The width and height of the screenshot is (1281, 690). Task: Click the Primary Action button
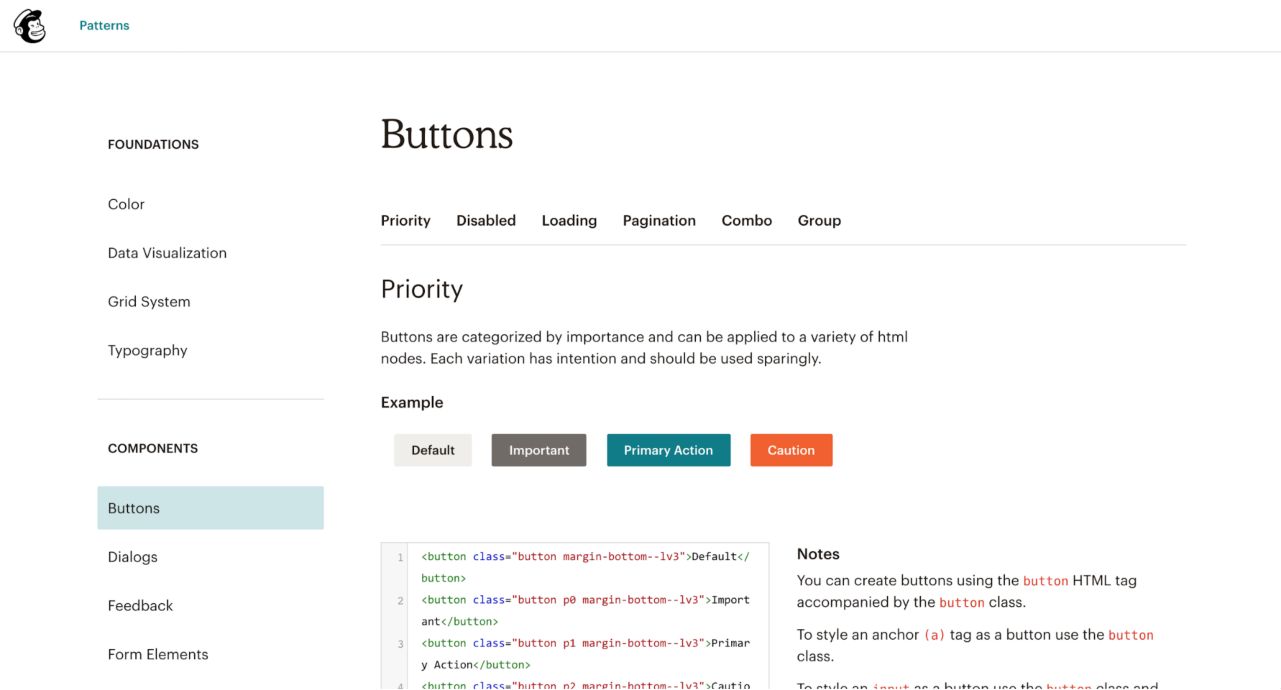point(668,450)
